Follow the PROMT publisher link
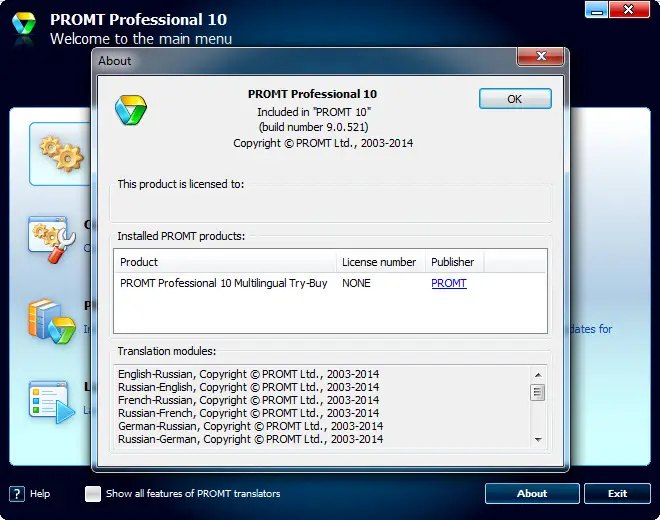660x520 pixels. pyautogui.click(x=449, y=283)
